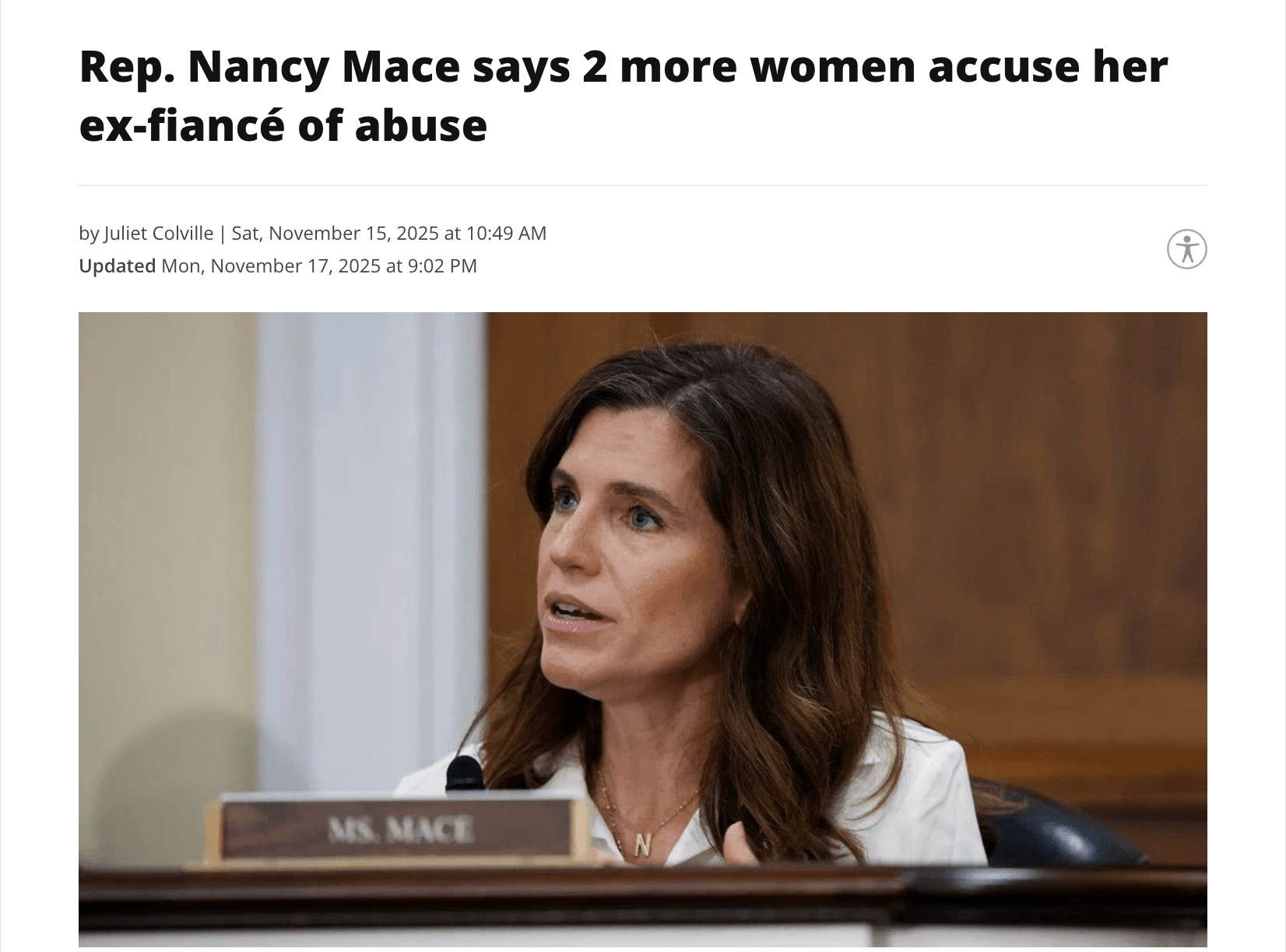Screen dimensions: 1286x952
Task: Click the 9:02 PM updated time
Action: coord(442,266)
